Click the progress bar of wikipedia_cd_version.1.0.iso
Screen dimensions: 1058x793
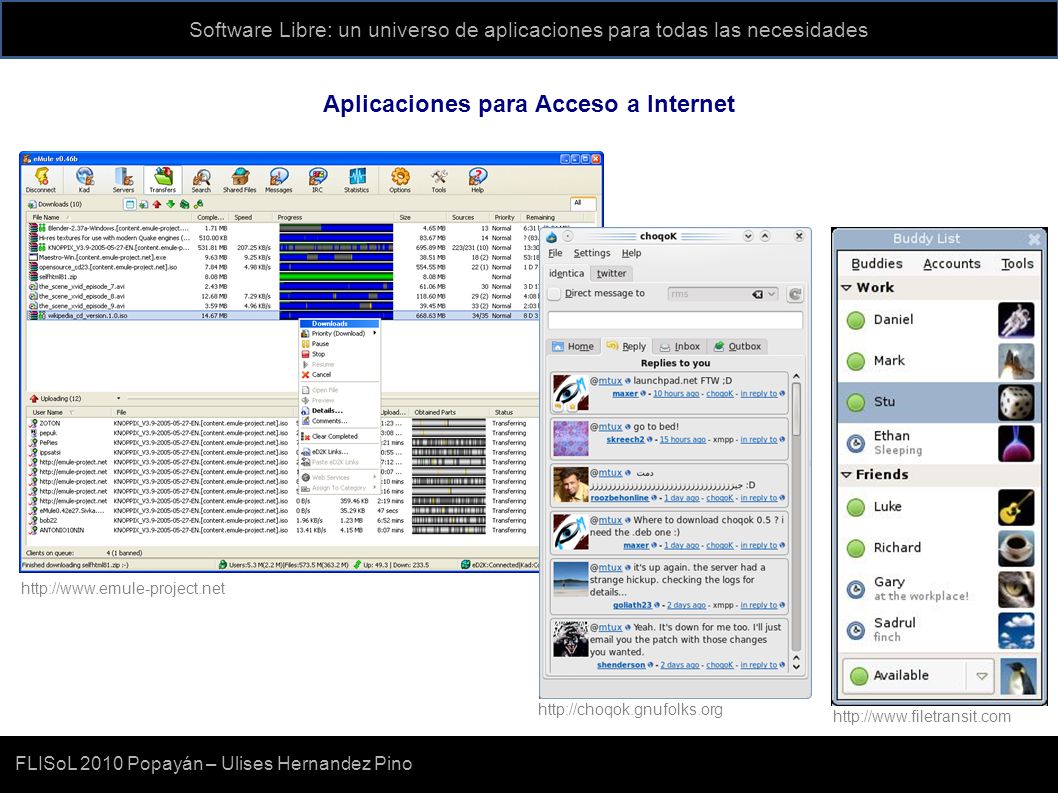pyautogui.click(x=336, y=315)
